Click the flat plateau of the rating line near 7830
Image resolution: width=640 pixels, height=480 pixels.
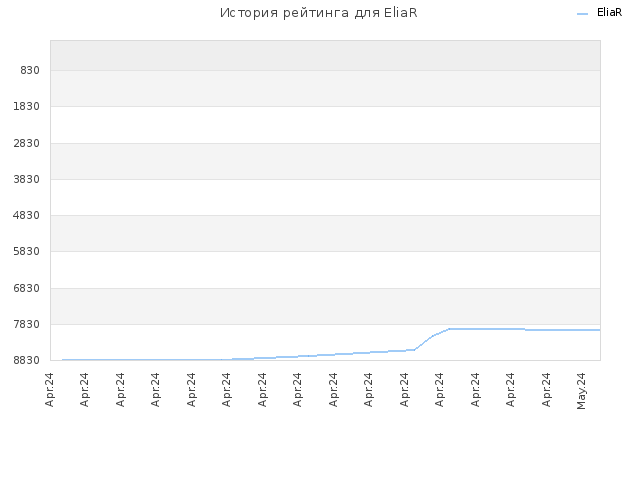click(486, 329)
